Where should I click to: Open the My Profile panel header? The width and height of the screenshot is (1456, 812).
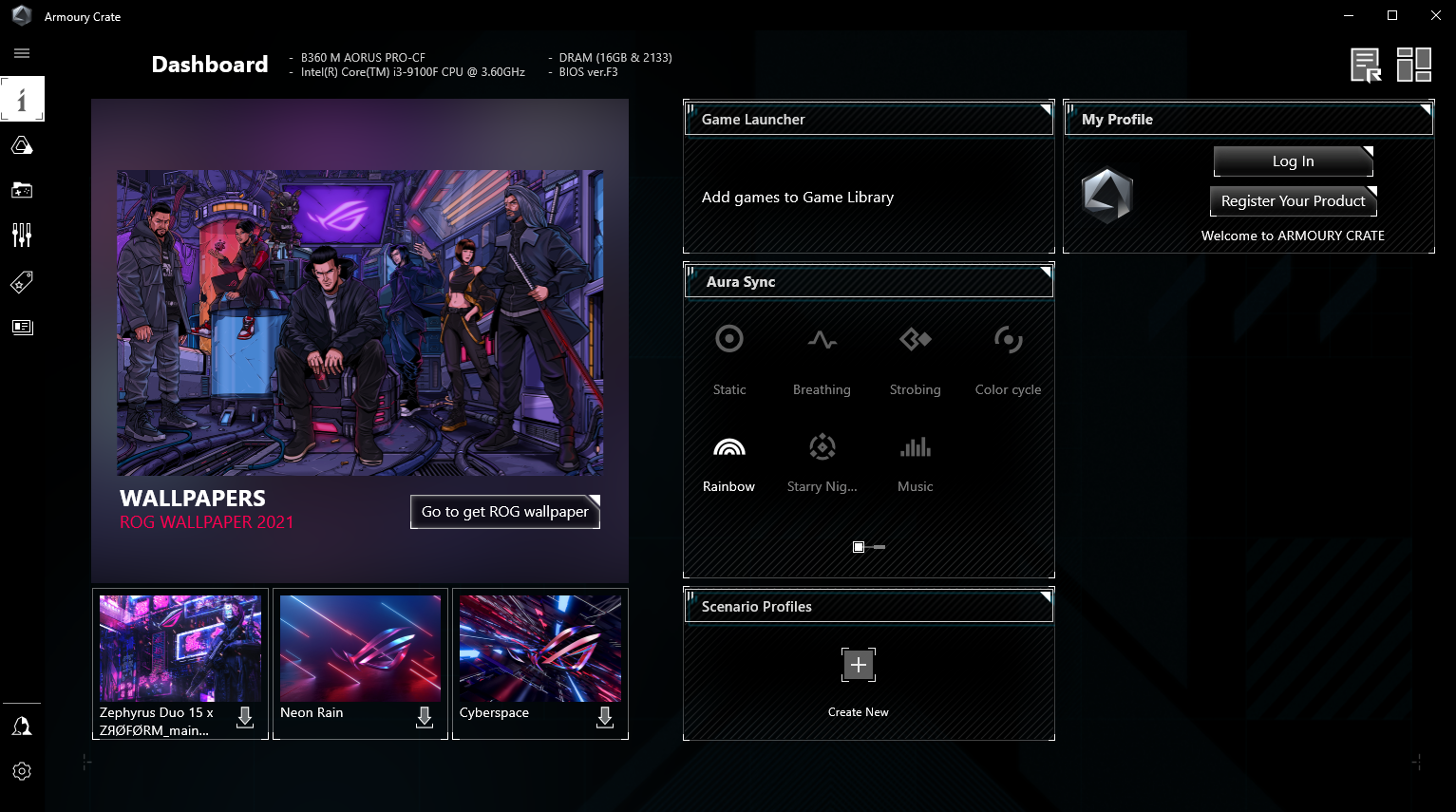(x=1249, y=119)
